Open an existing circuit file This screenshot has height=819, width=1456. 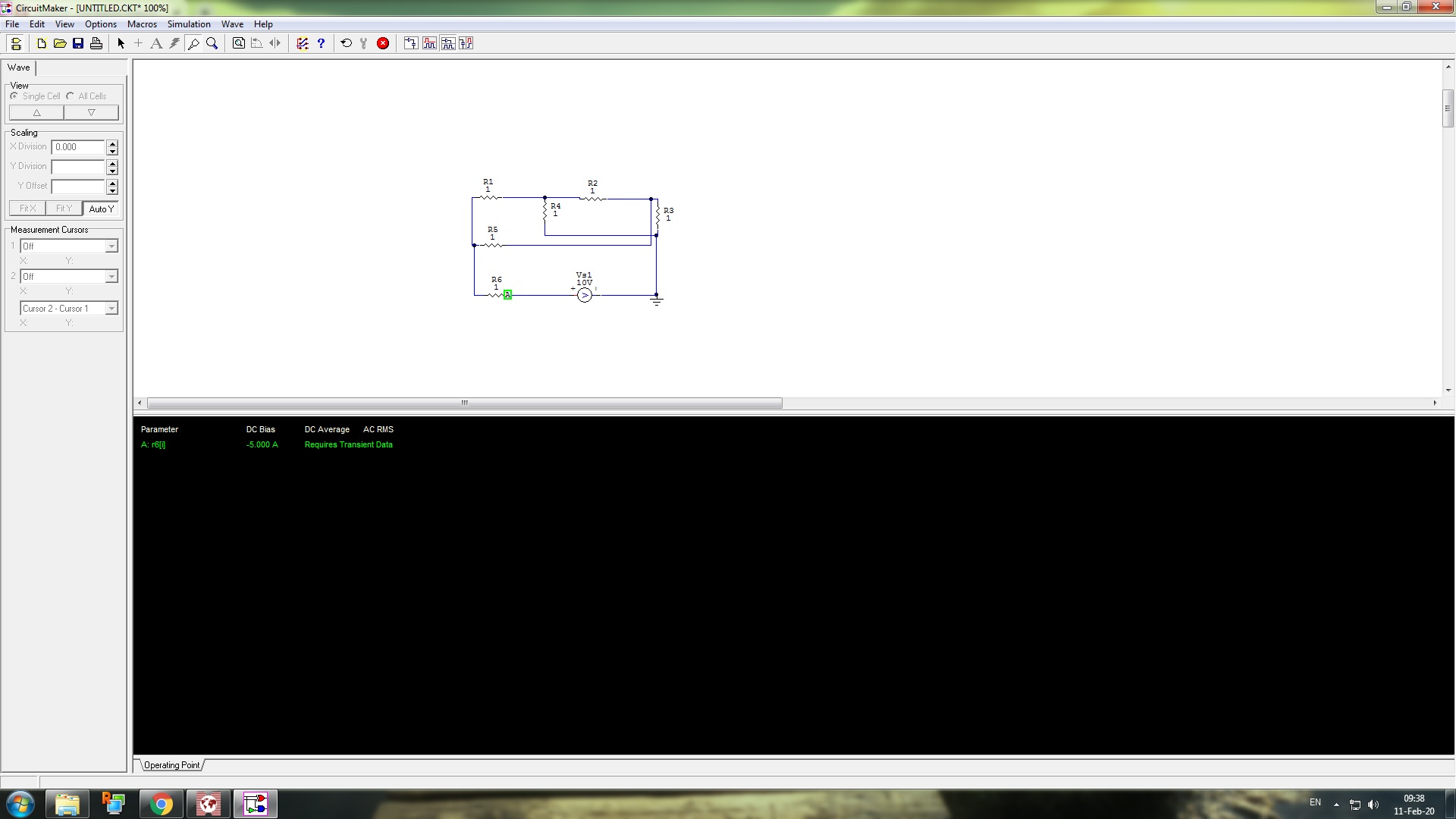[x=60, y=43]
